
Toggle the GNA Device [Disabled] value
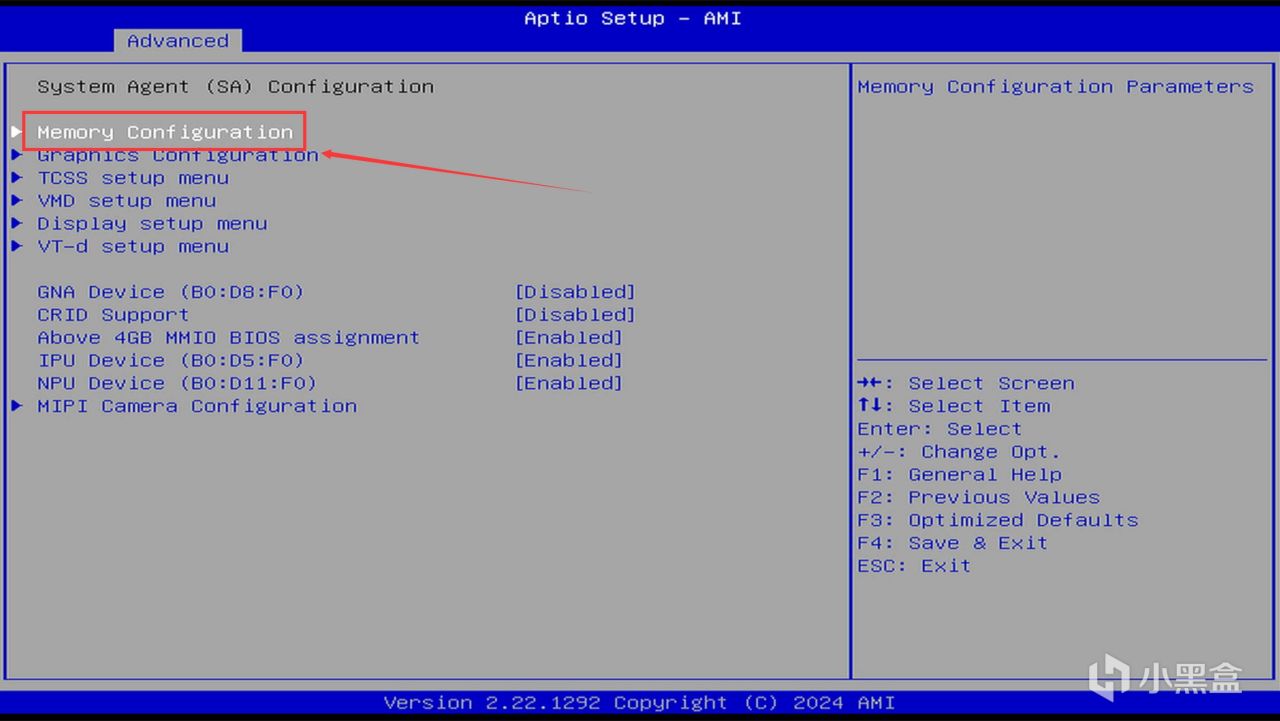575,292
